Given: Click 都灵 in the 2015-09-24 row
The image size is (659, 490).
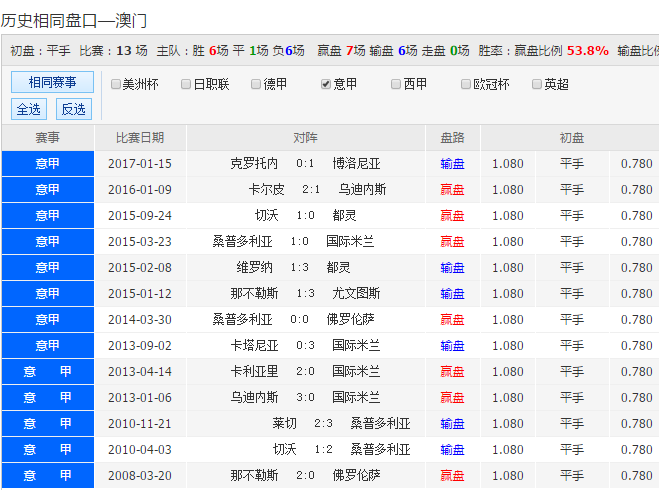Looking at the screenshot, I should point(344,216).
